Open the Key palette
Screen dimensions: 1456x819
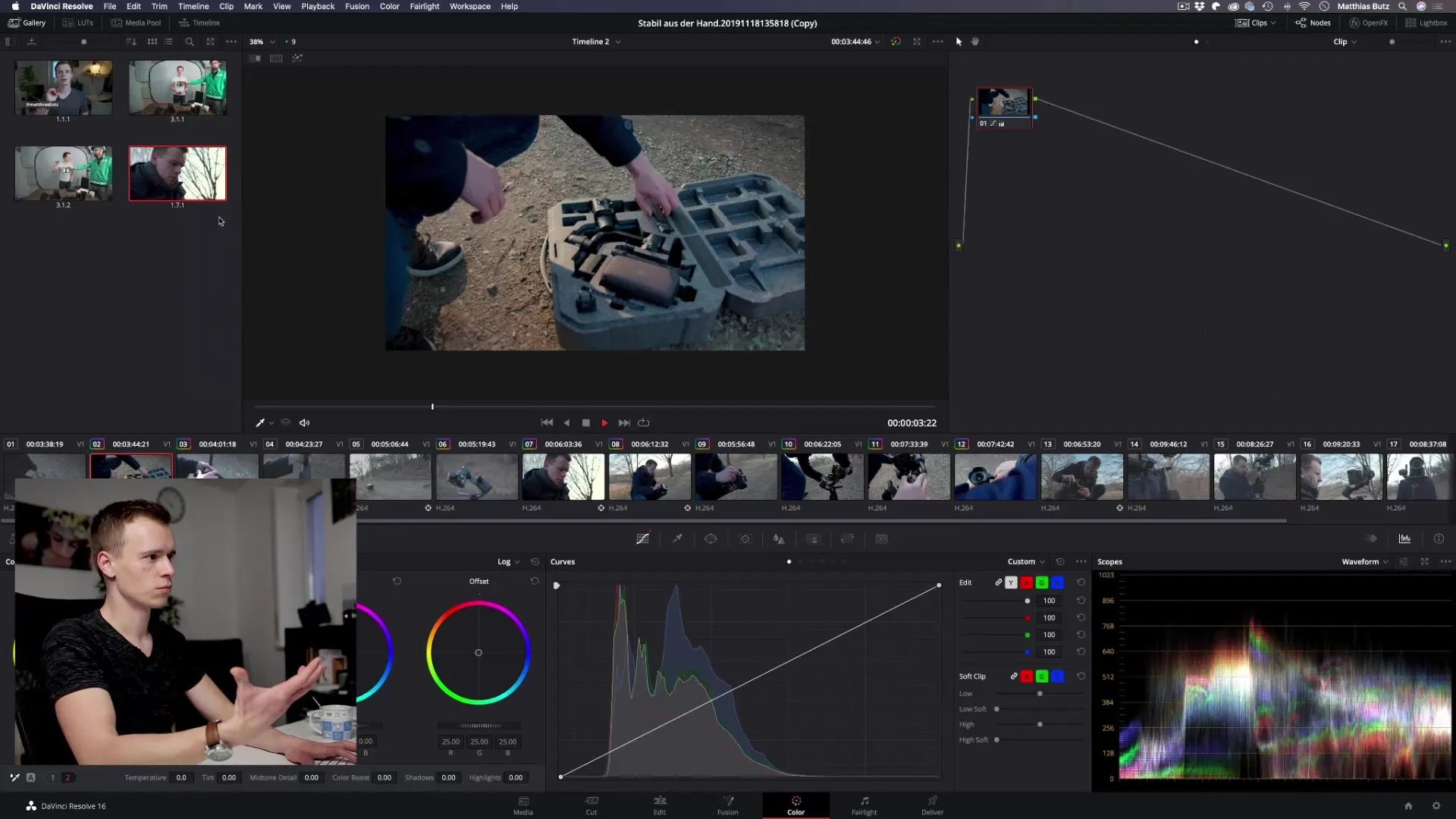pyautogui.click(x=814, y=538)
